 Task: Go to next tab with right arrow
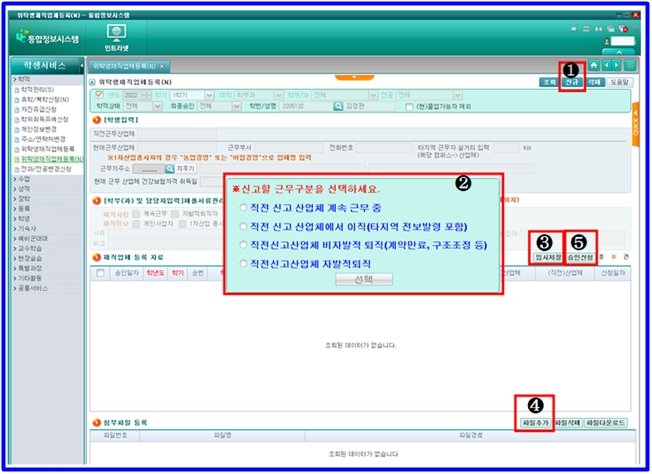pyautogui.click(x=616, y=65)
